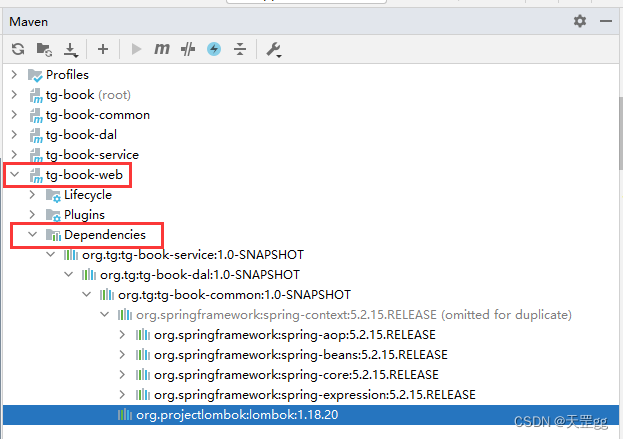
Task: Click lombok library icon
Action: coord(125,415)
